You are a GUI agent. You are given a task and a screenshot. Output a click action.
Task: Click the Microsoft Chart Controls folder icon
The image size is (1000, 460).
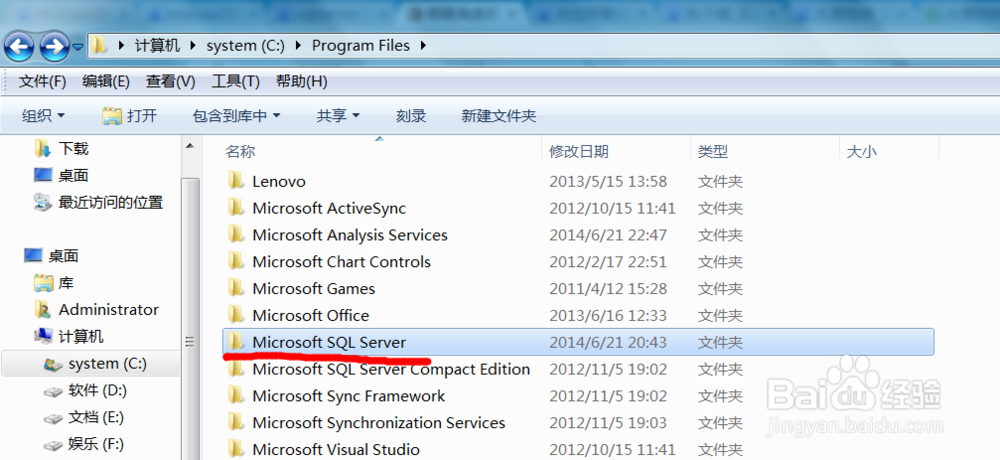[237, 262]
